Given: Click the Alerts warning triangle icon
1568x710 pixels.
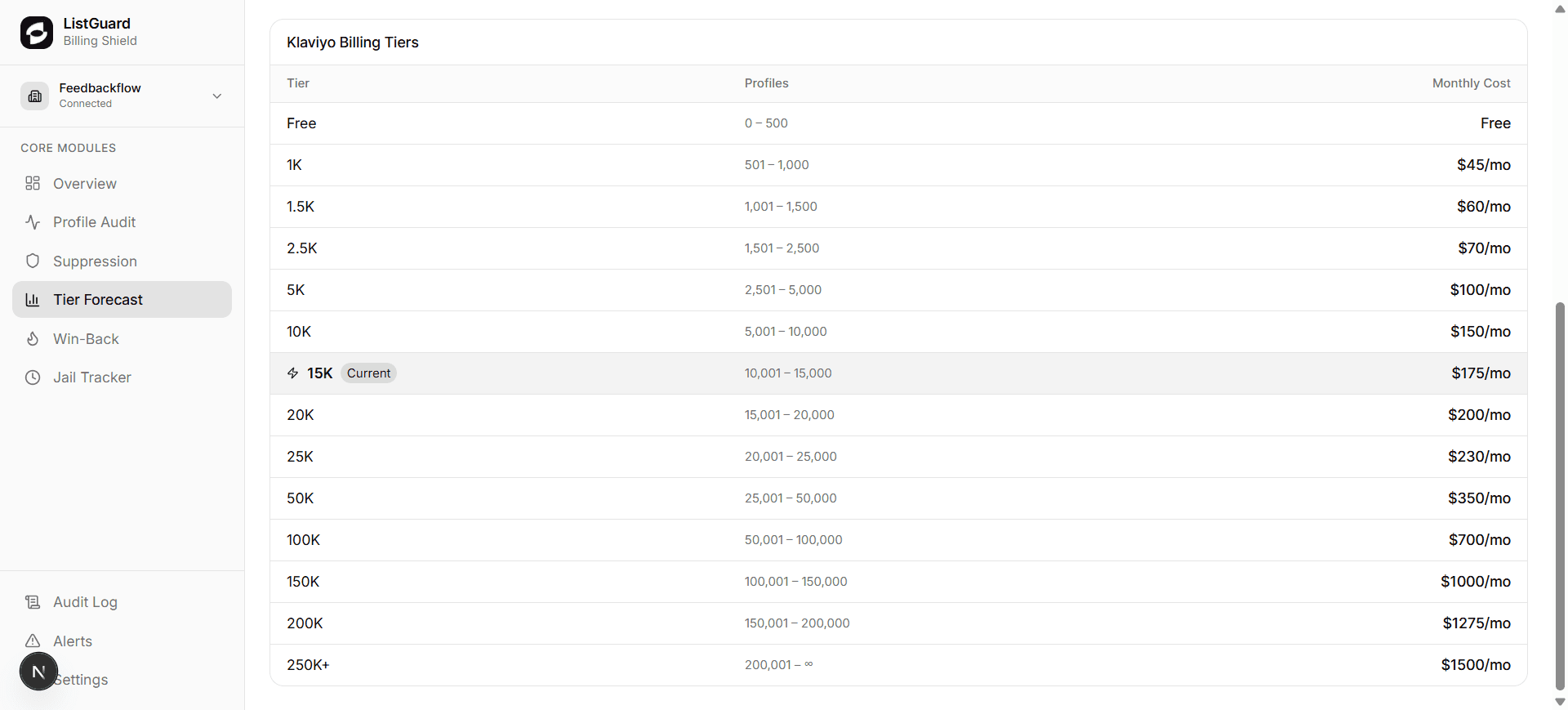Looking at the screenshot, I should pos(33,641).
